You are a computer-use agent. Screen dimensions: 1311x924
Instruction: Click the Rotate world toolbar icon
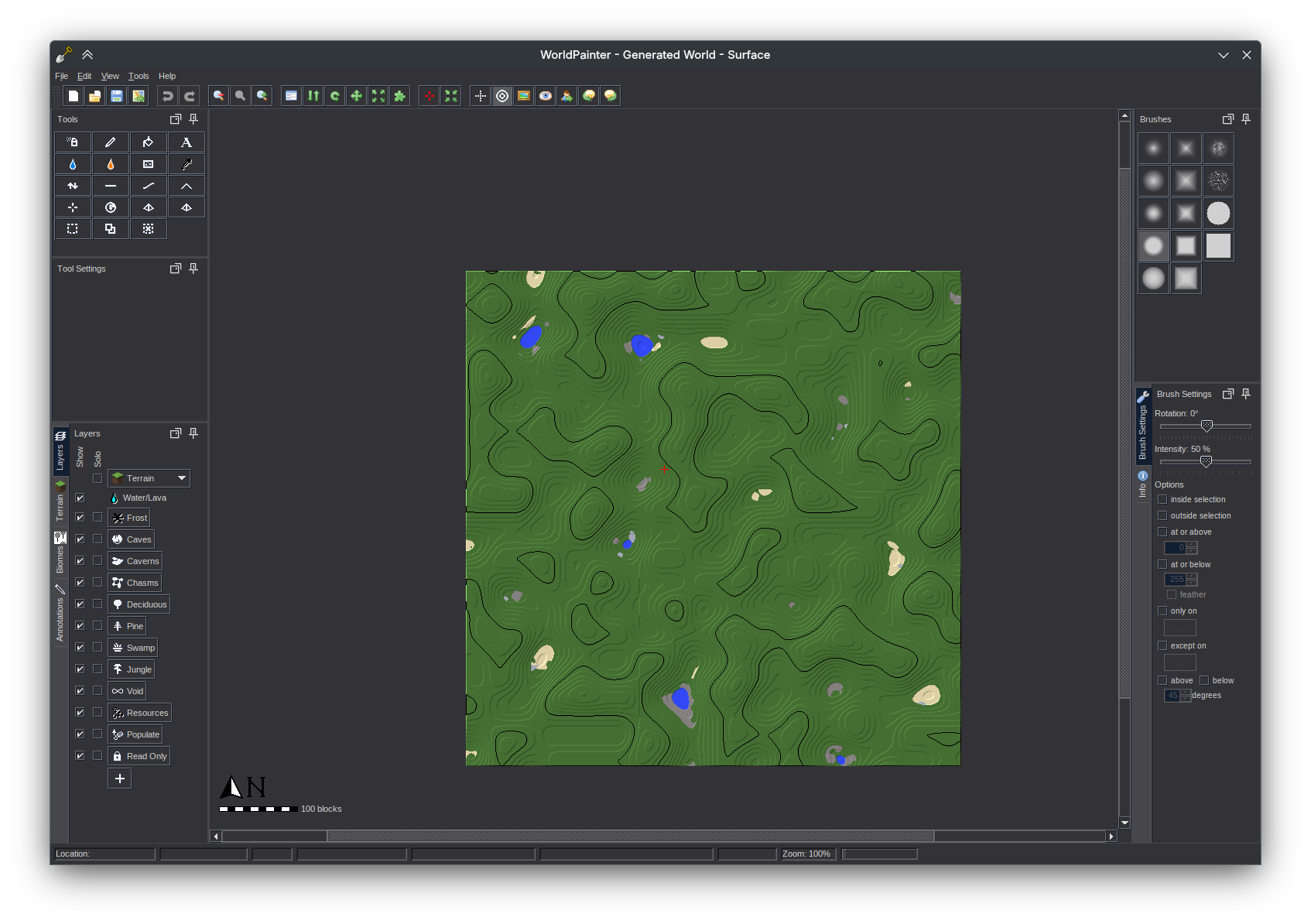pyautogui.click(x=335, y=96)
